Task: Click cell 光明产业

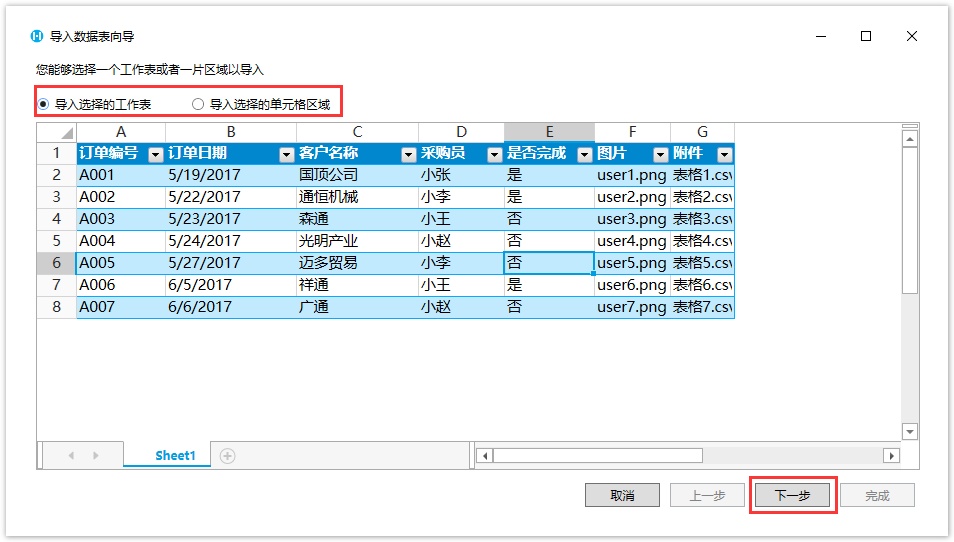Action: pos(357,241)
